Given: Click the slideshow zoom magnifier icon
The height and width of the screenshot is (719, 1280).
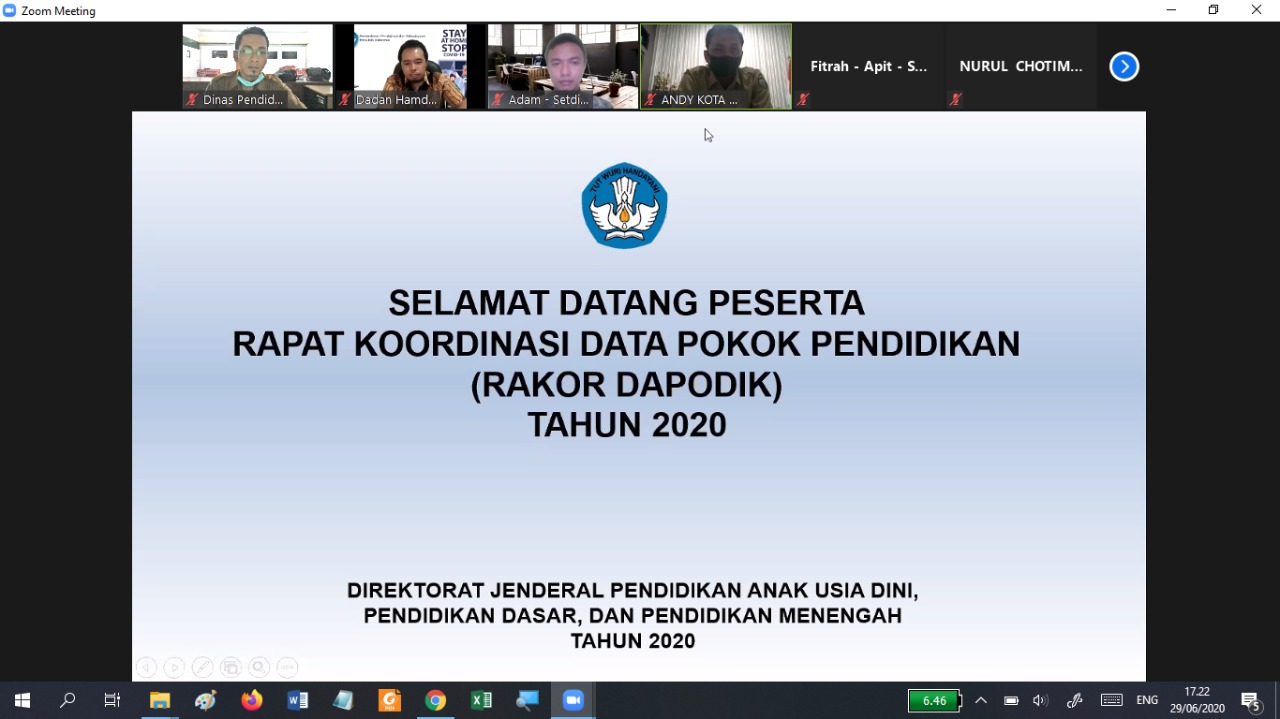Looking at the screenshot, I should [x=259, y=667].
